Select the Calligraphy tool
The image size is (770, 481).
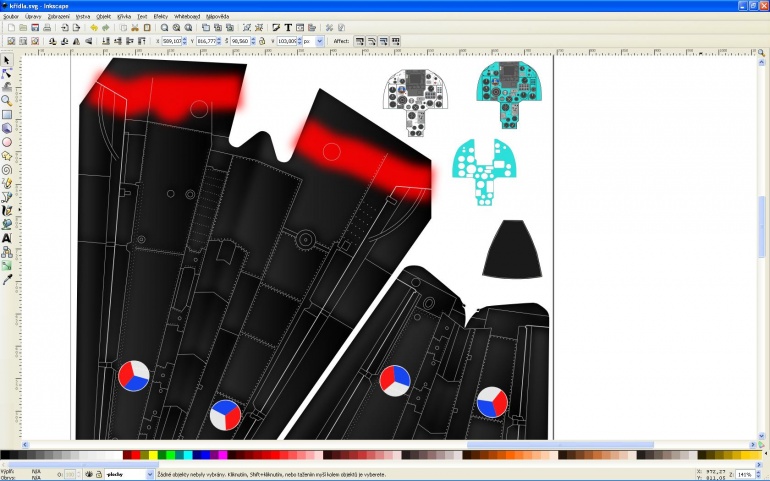click(7, 211)
